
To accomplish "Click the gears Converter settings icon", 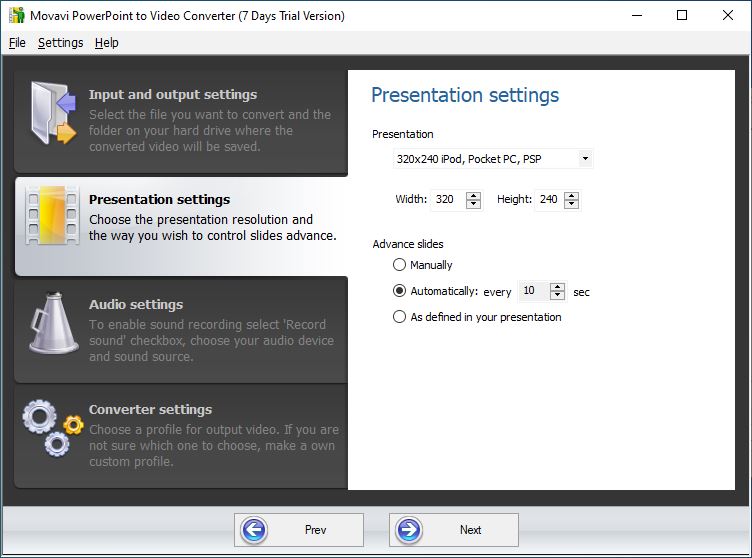I will tap(53, 428).
